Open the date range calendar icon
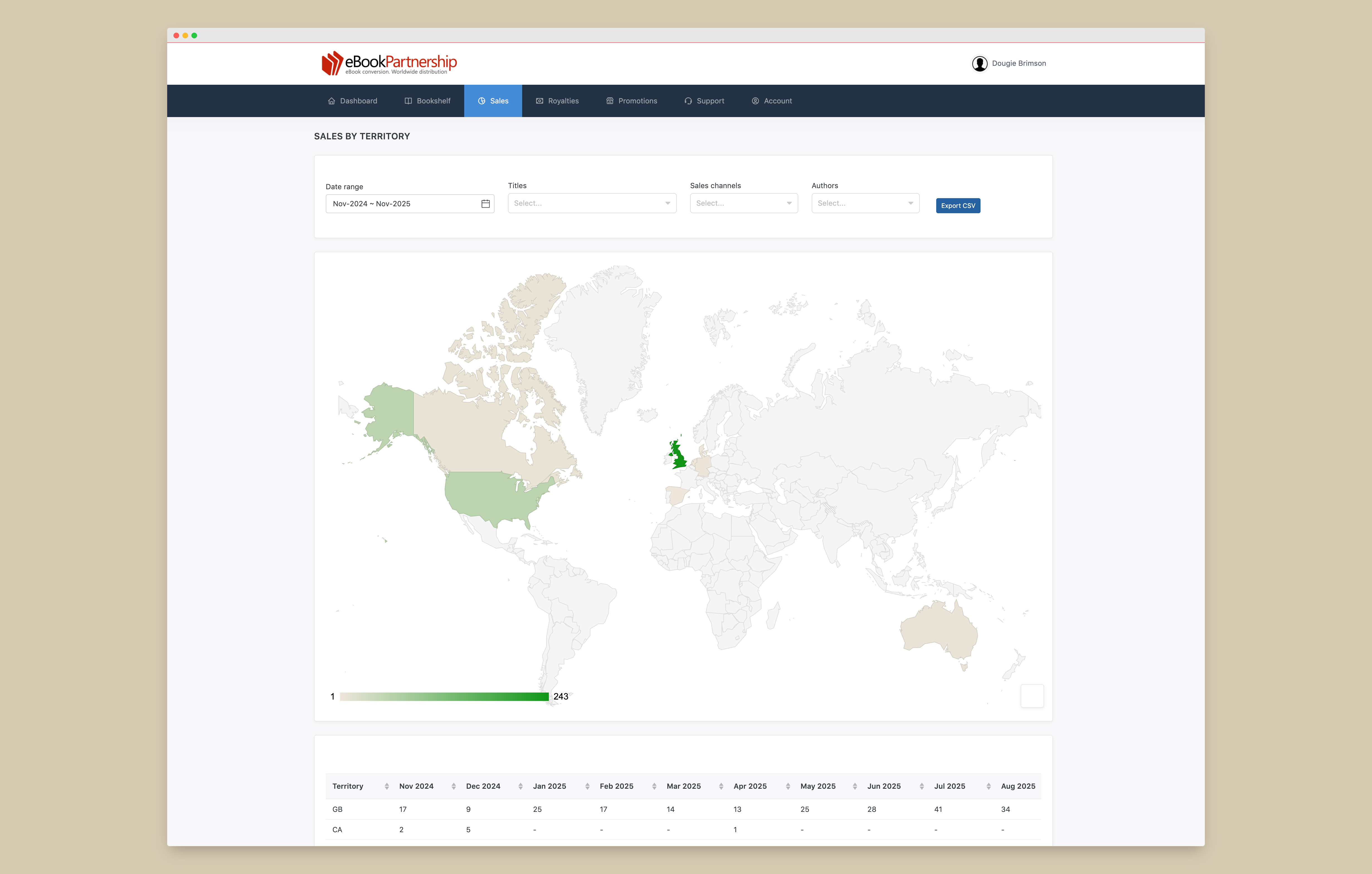Viewport: 1372px width, 874px height. click(485, 204)
